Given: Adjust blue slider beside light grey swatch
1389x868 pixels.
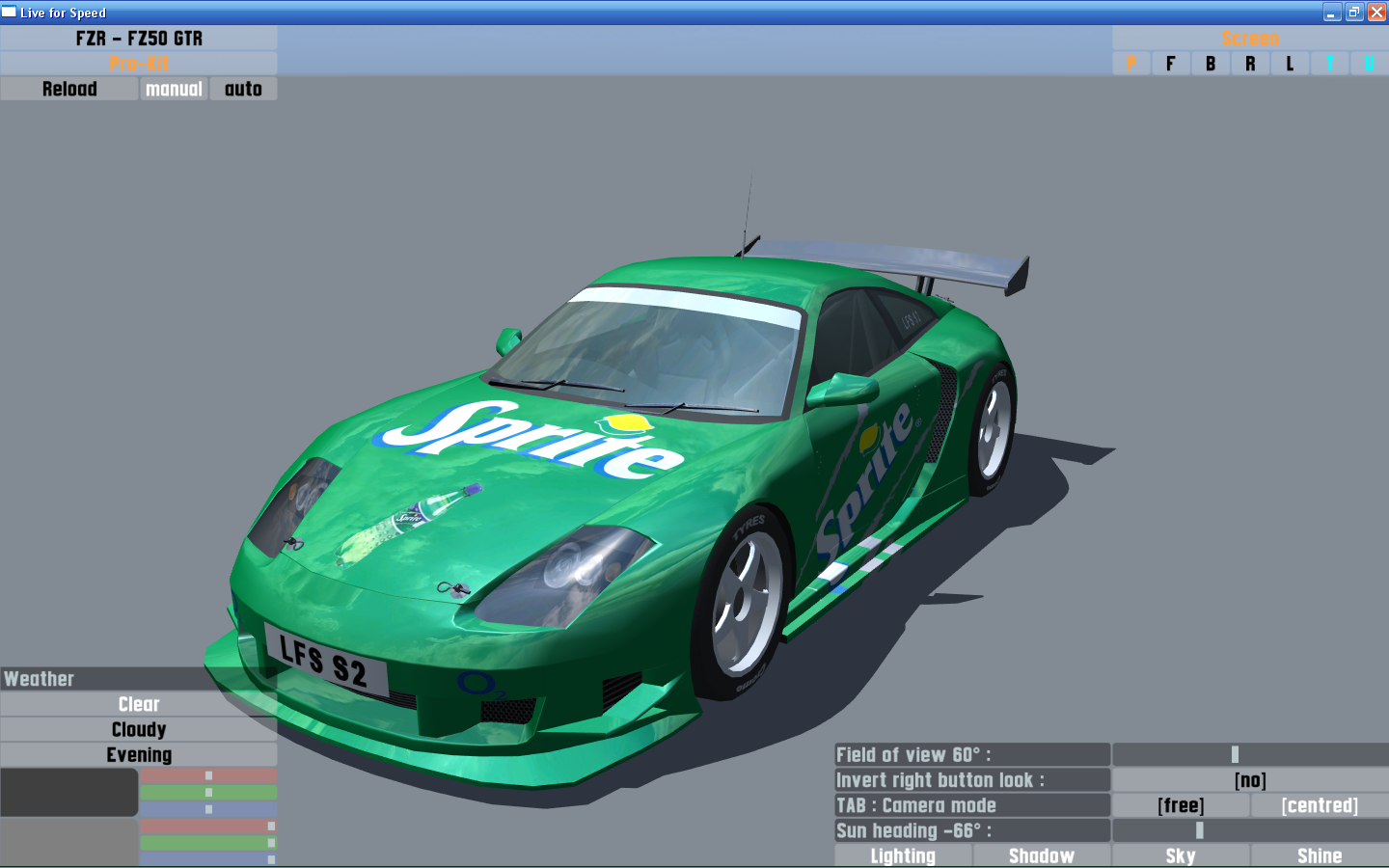Looking at the screenshot, I should pos(208,859).
